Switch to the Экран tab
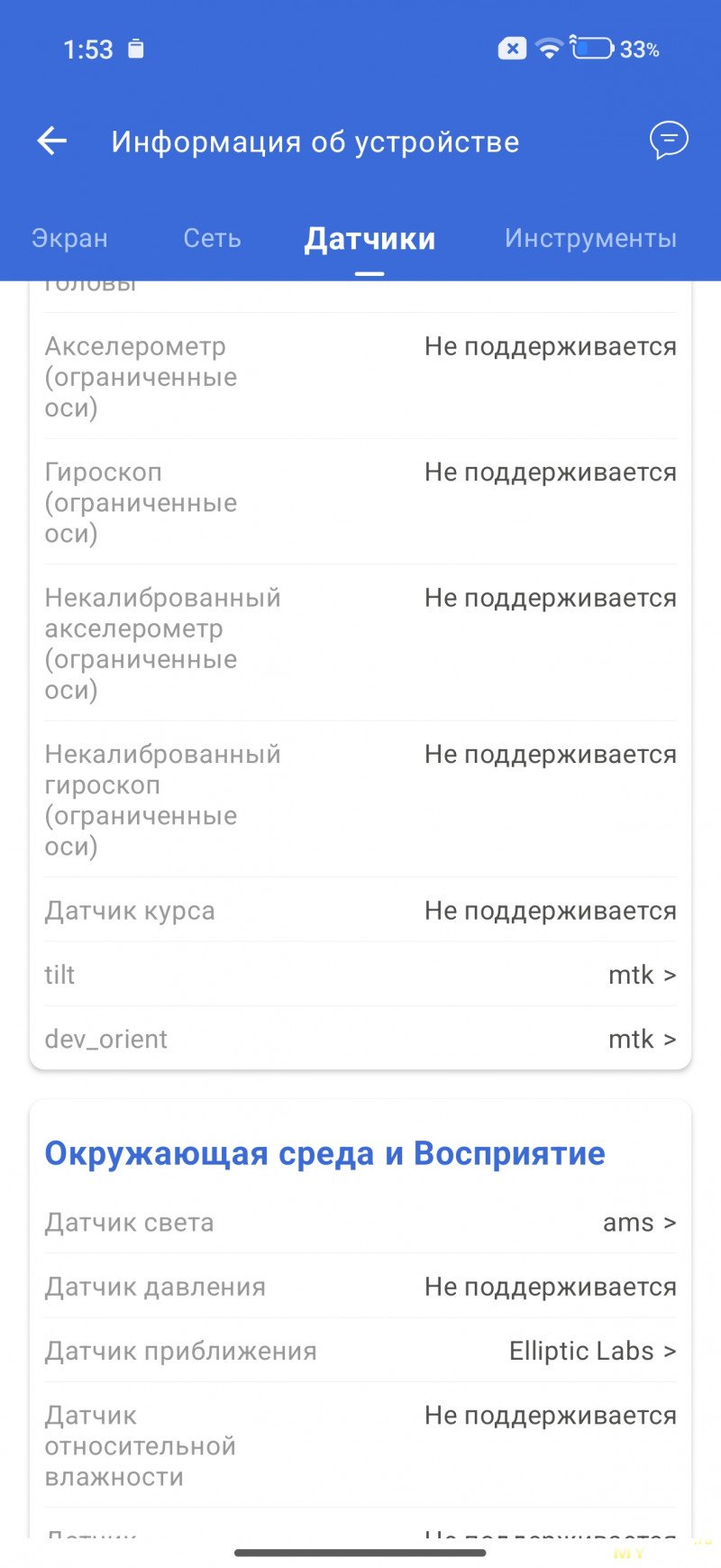This screenshot has height=1568, width=721. click(x=69, y=238)
